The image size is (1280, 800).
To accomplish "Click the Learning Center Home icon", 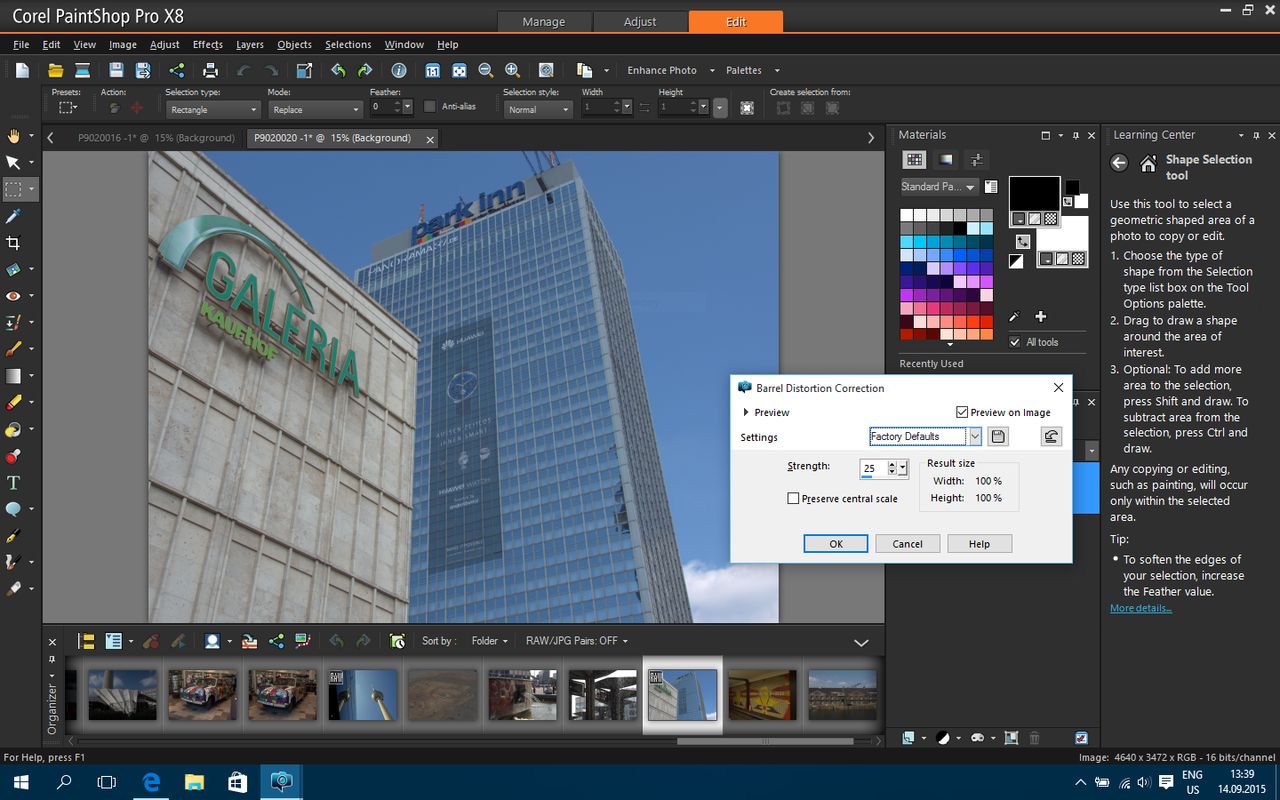I will (1148, 164).
